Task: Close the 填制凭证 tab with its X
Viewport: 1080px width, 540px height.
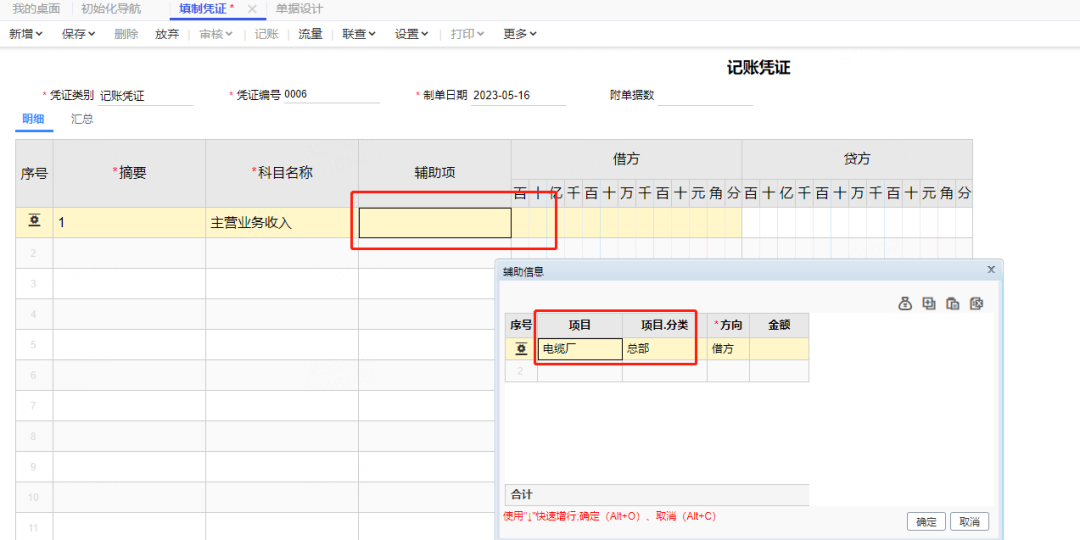Action: click(x=252, y=9)
